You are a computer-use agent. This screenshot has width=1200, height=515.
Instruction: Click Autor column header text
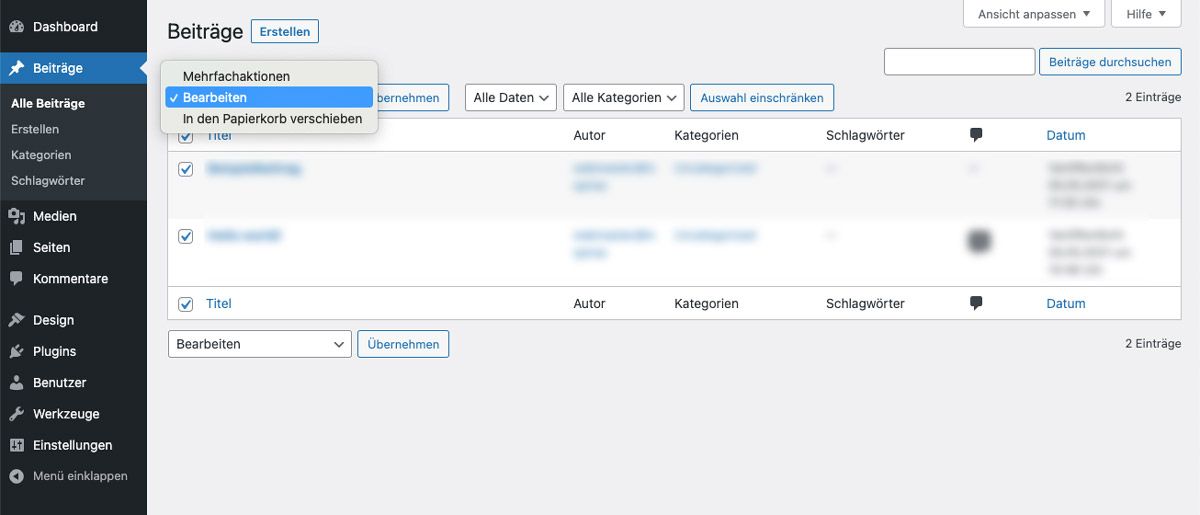[589, 135]
